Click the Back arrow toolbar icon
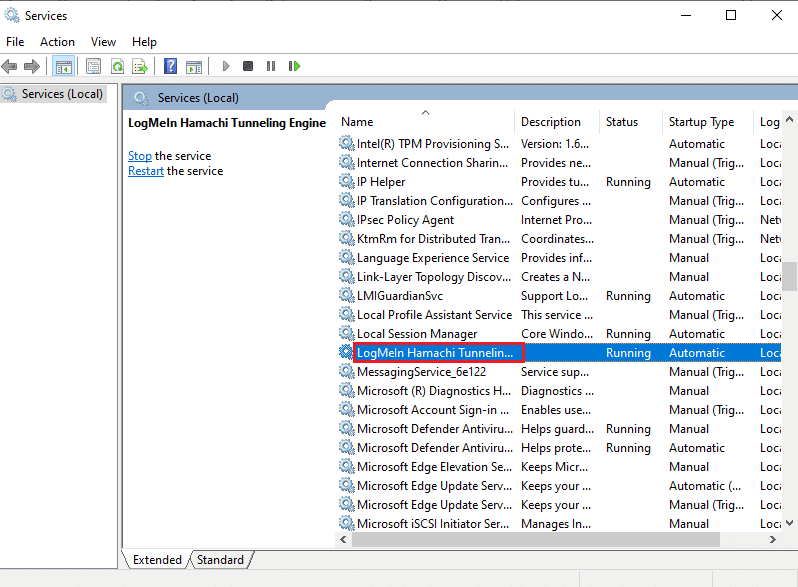This screenshot has height=587, width=798. pyautogui.click(x=9, y=66)
